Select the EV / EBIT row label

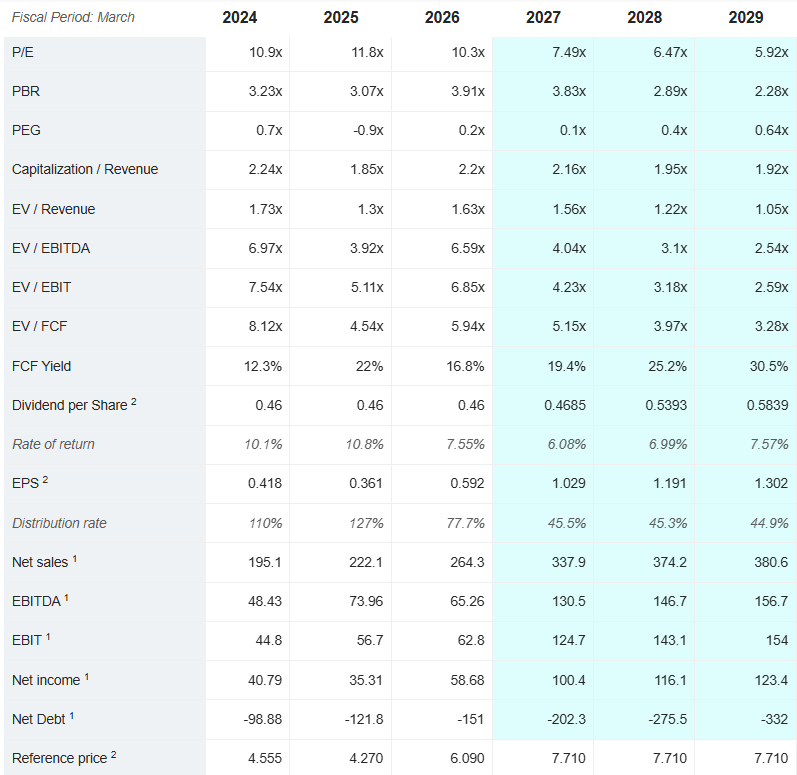(41, 288)
